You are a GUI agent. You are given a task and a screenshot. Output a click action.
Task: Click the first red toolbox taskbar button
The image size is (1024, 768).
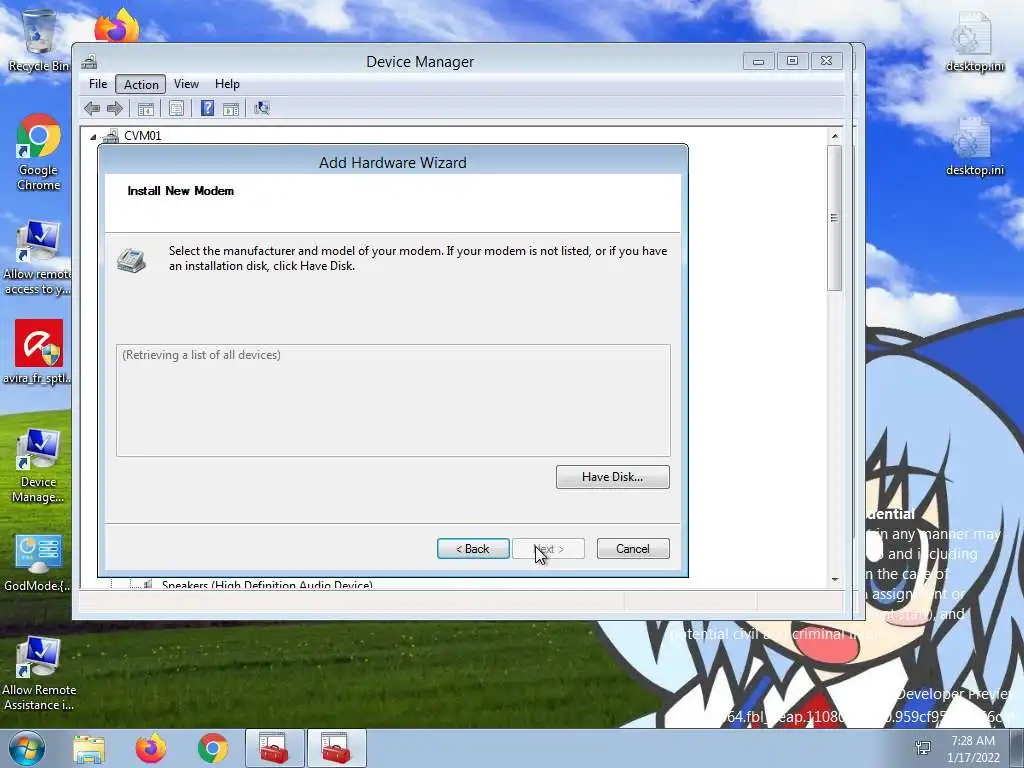(274, 748)
